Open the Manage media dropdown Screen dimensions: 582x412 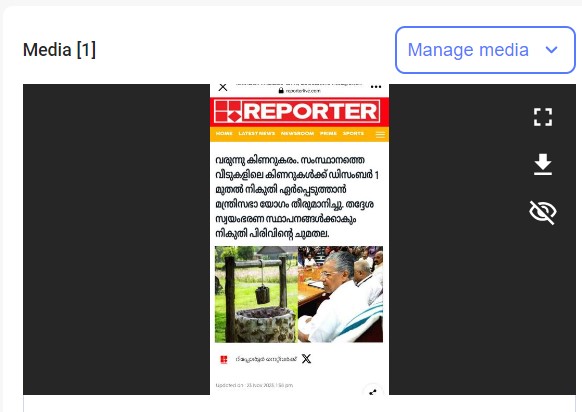(x=485, y=50)
